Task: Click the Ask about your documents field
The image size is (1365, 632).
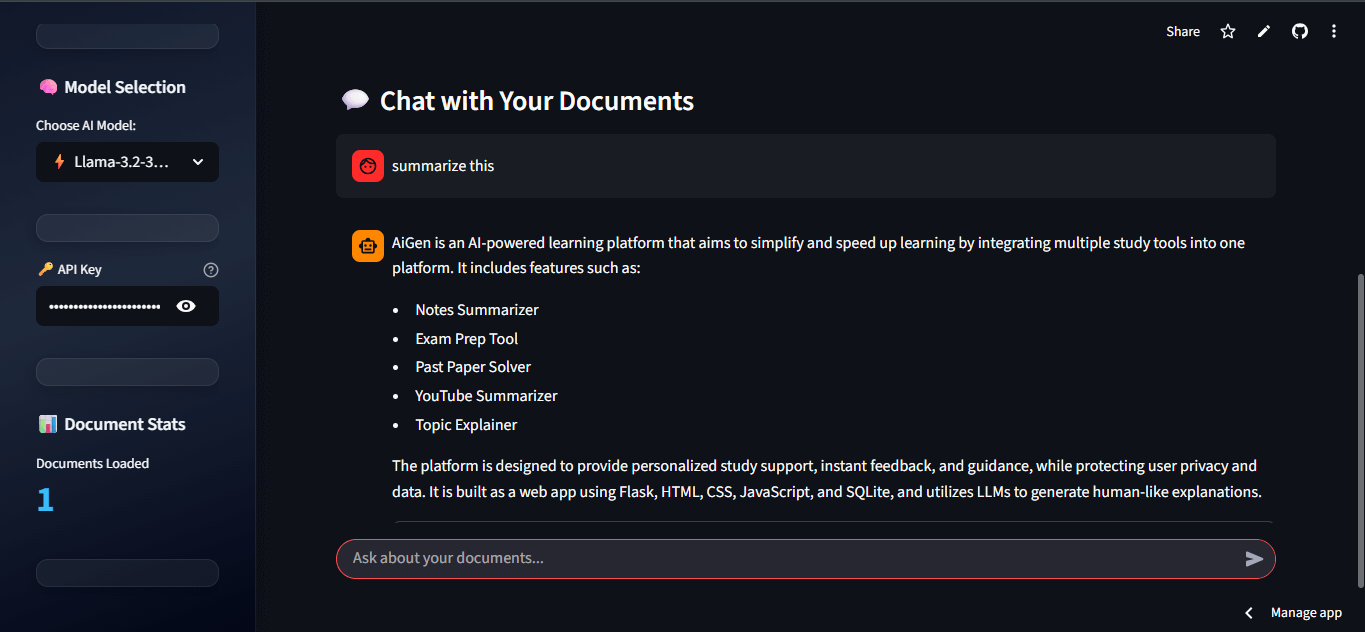Action: [x=700, y=558]
